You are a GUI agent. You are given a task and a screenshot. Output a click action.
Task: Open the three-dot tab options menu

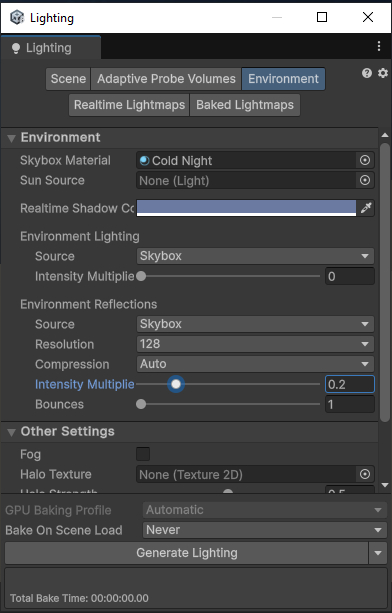click(x=379, y=47)
